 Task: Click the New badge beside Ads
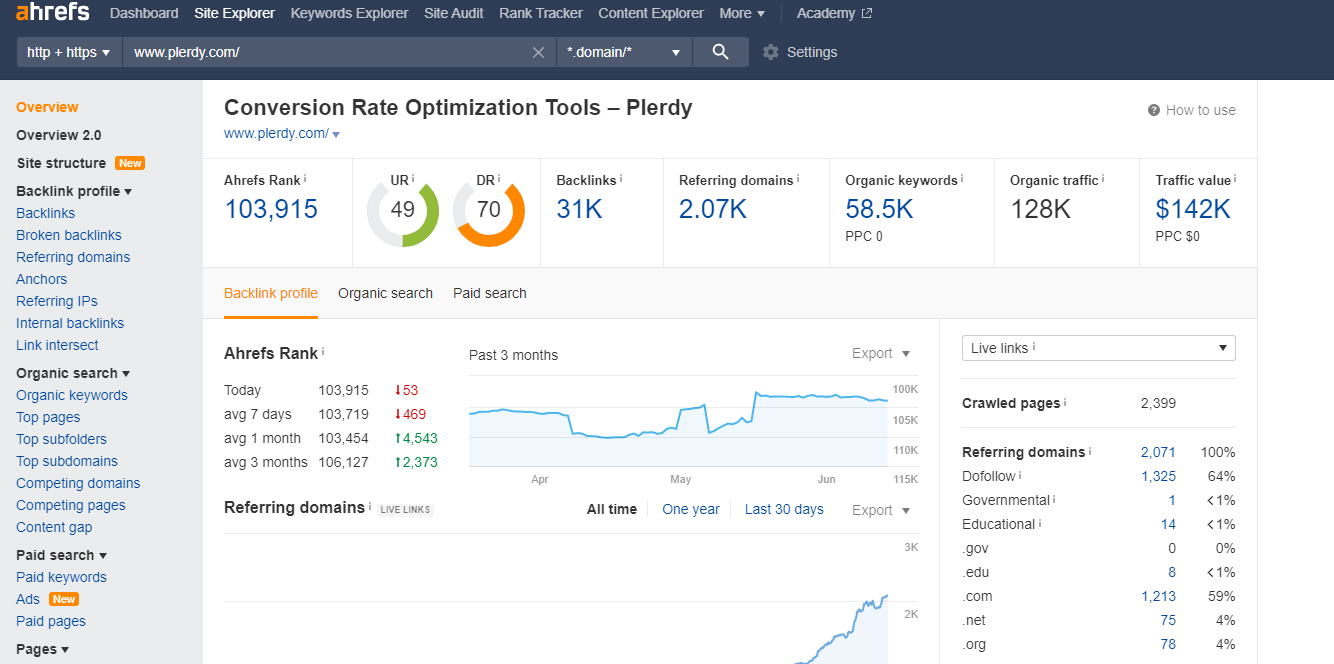tap(64, 599)
